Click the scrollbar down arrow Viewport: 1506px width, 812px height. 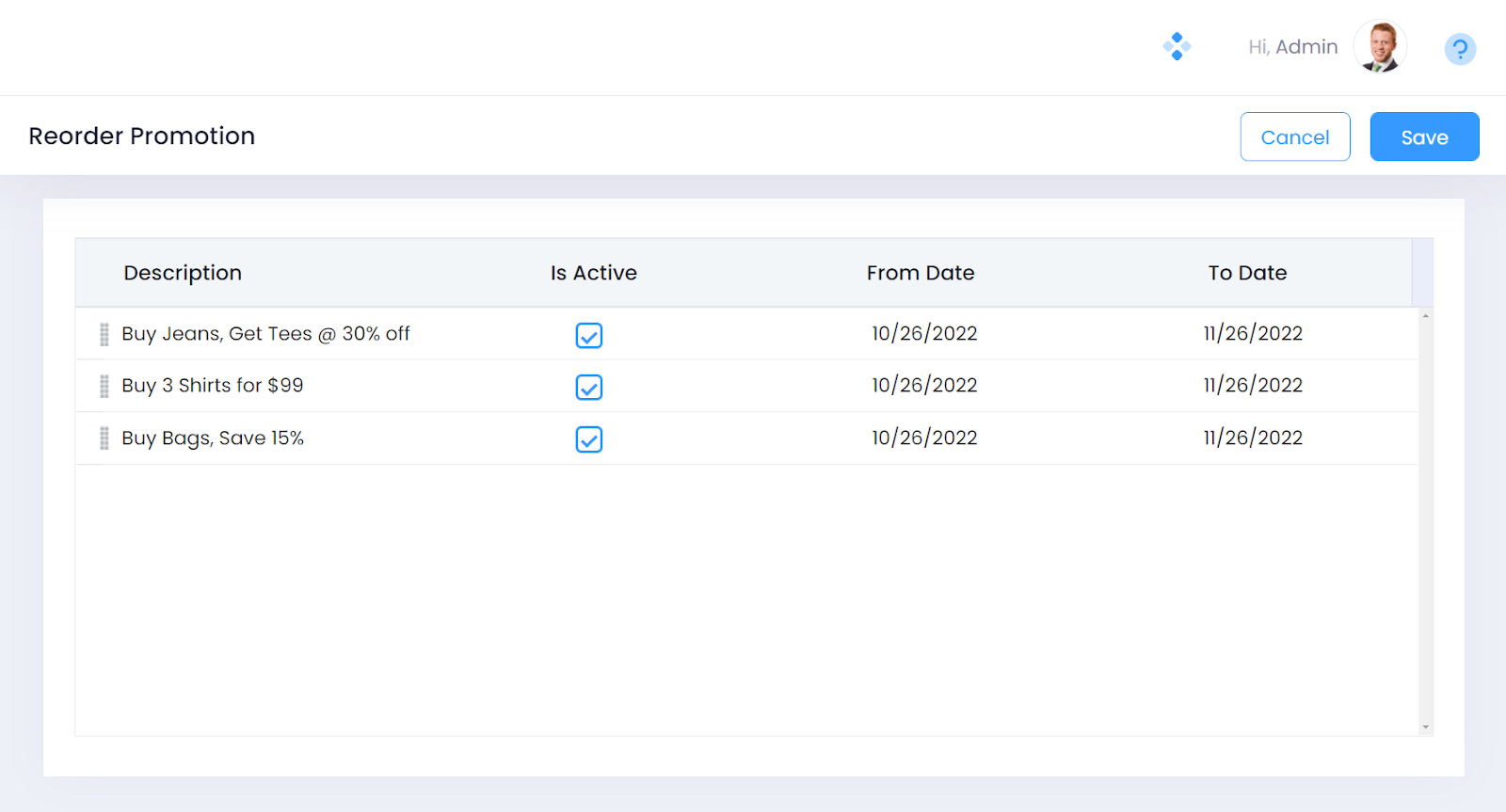coord(1425,726)
